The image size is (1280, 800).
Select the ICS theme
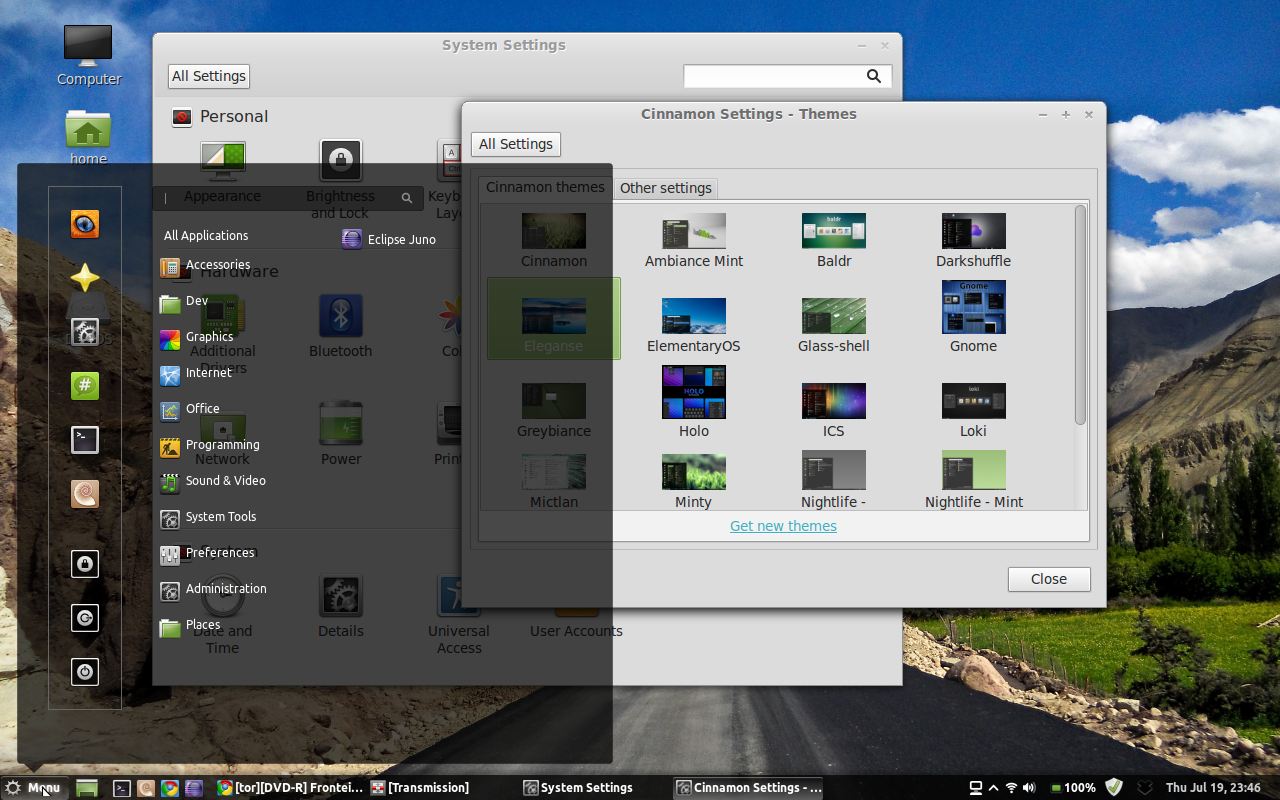[x=834, y=410]
